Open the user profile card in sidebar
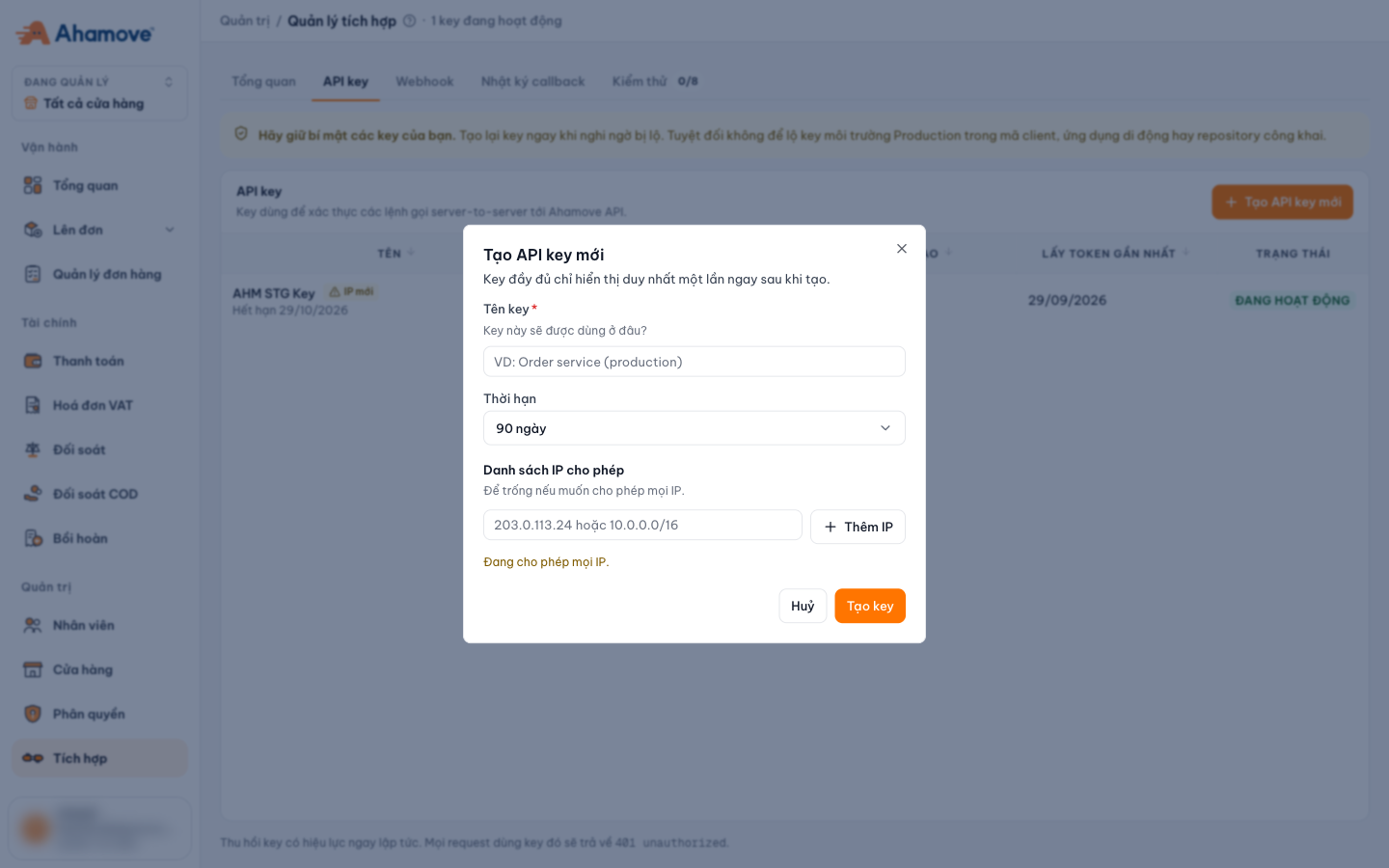Image resolution: width=1389 pixels, height=868 pixels. [99, 827]
